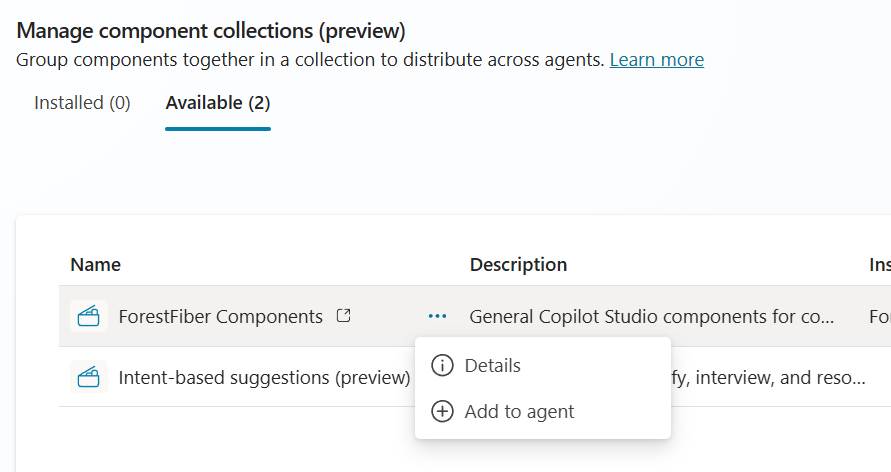Select the Available (2) tab
Viewport: 891px width, 472px height.
(x=217, y=103)
